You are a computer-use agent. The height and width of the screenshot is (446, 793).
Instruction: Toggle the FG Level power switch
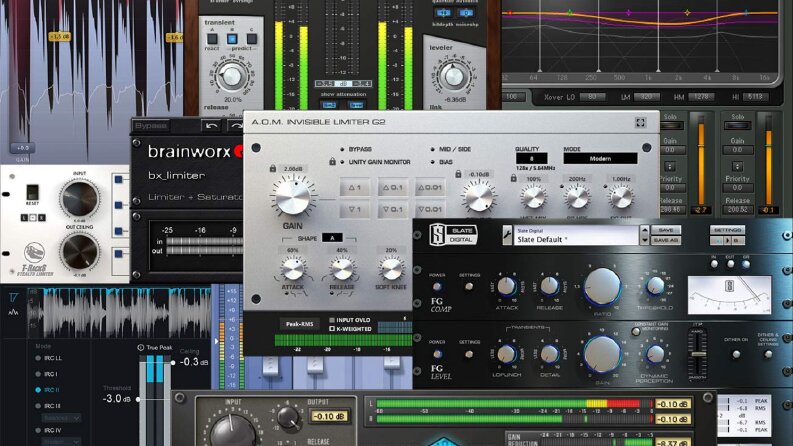click(x=437, y=354)
